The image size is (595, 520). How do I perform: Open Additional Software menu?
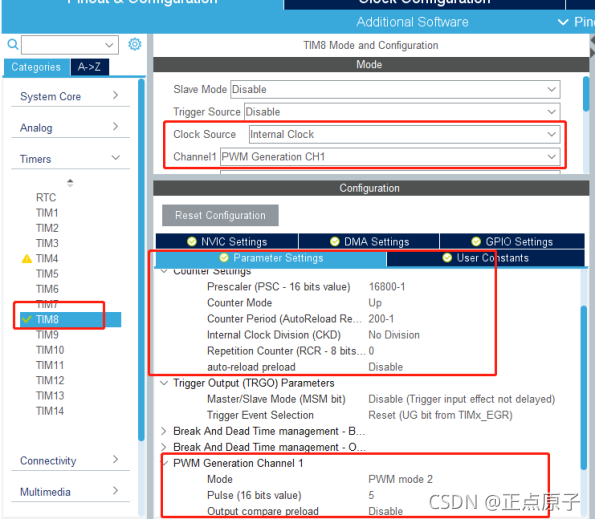click(x=412, y=22)
